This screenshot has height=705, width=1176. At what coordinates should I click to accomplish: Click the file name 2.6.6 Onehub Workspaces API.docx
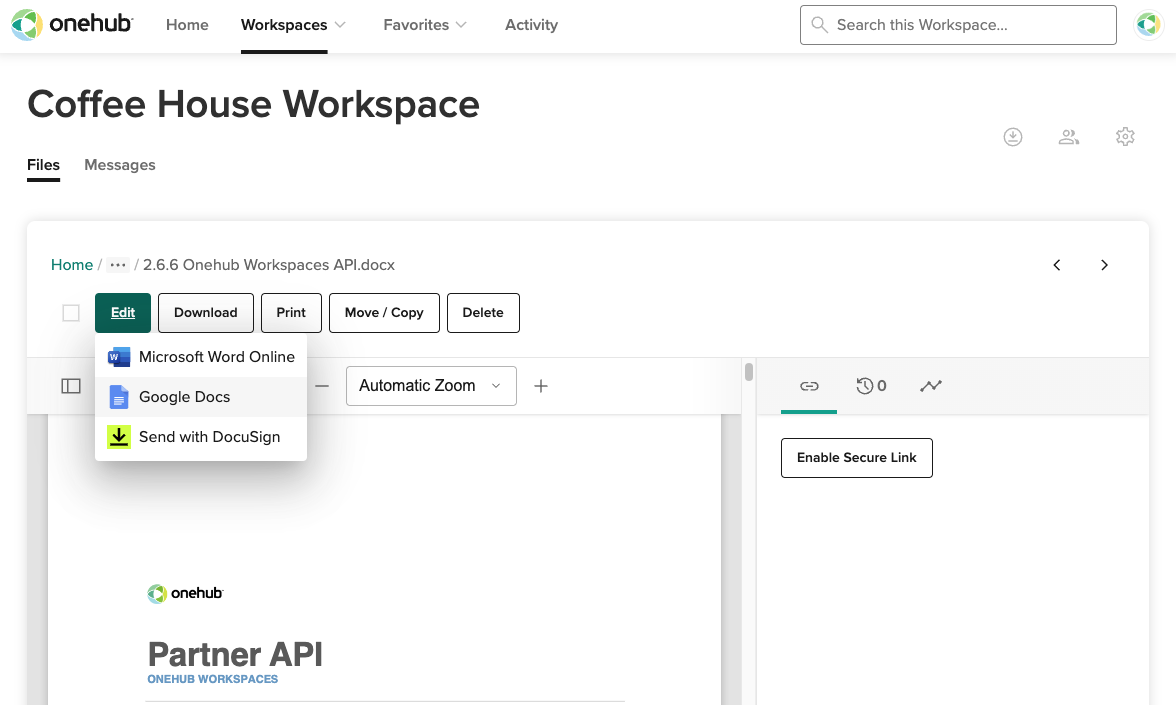[268, 265]
